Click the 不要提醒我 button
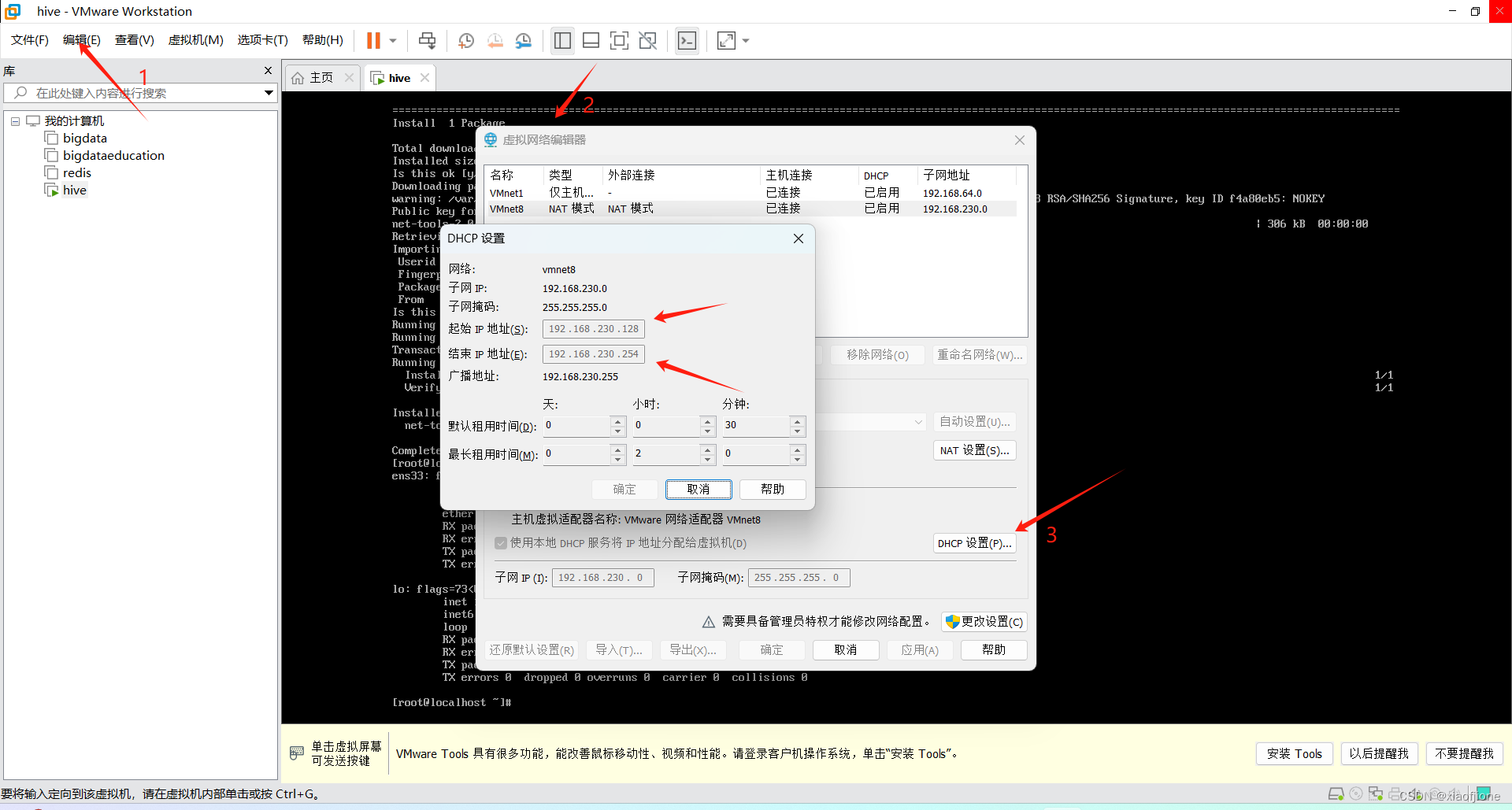 tap(1464, 753)
